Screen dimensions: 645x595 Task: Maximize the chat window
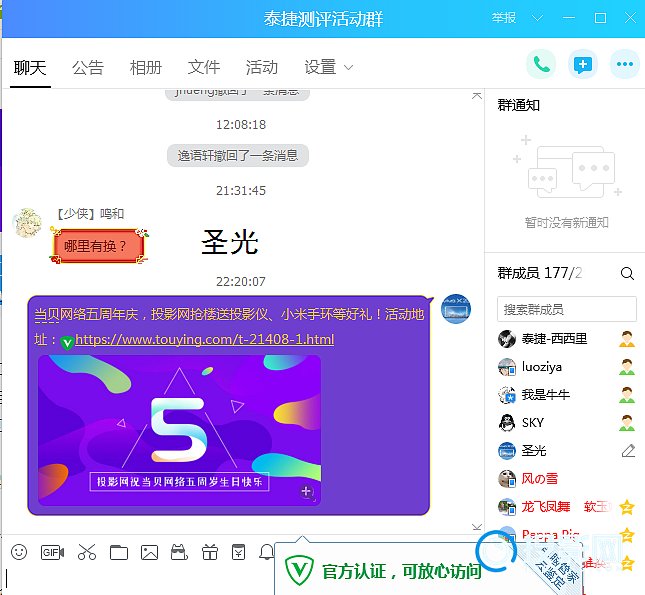point(601,18)
